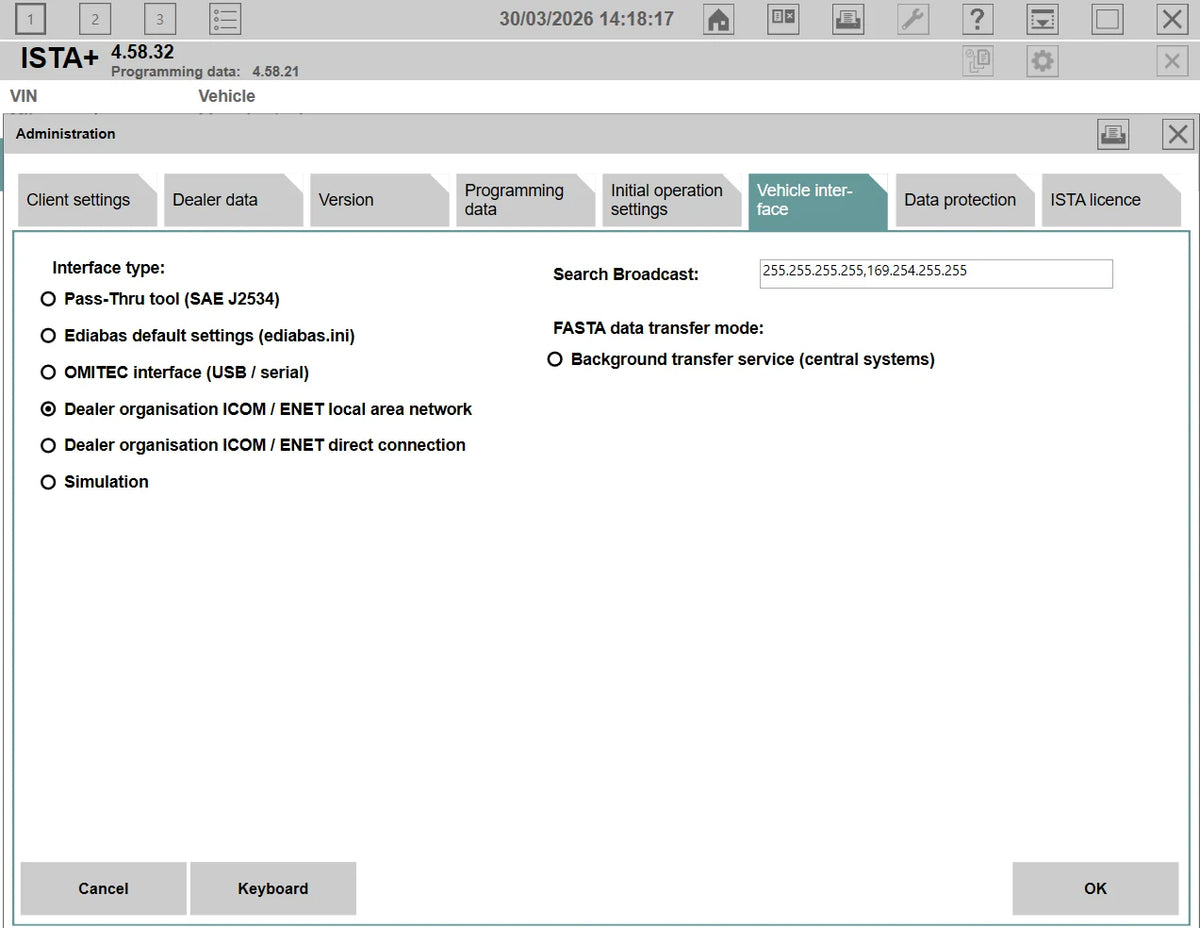The image size is (1200, 928).
Task: Click the 'FASTA data transfer mode:' label
Action: coord(658,328)
